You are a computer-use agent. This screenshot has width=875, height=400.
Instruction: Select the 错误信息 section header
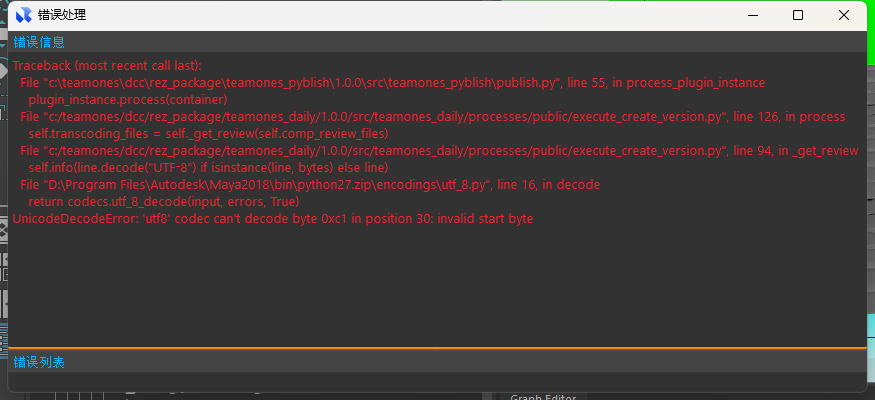tap(40, 42)
